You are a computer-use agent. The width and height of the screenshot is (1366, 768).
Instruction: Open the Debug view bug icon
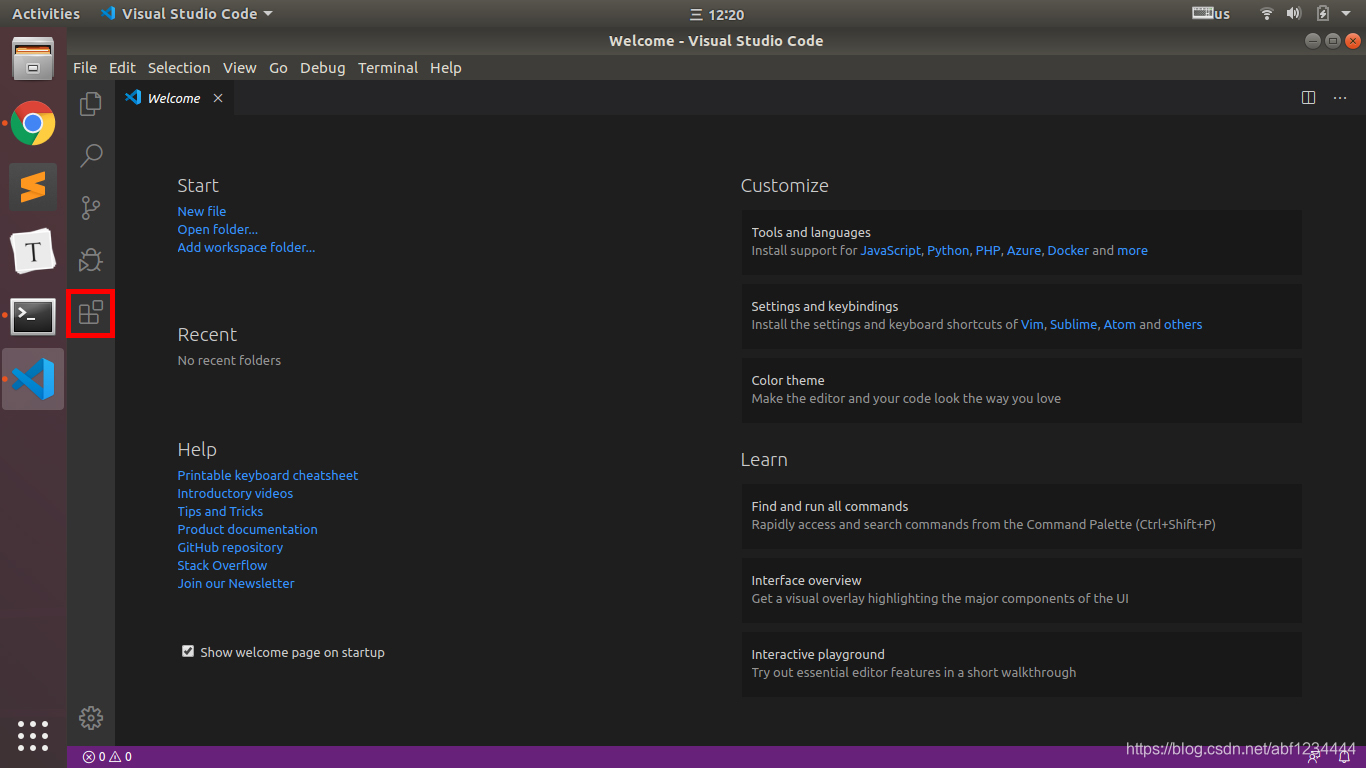[x=91, y=260]
